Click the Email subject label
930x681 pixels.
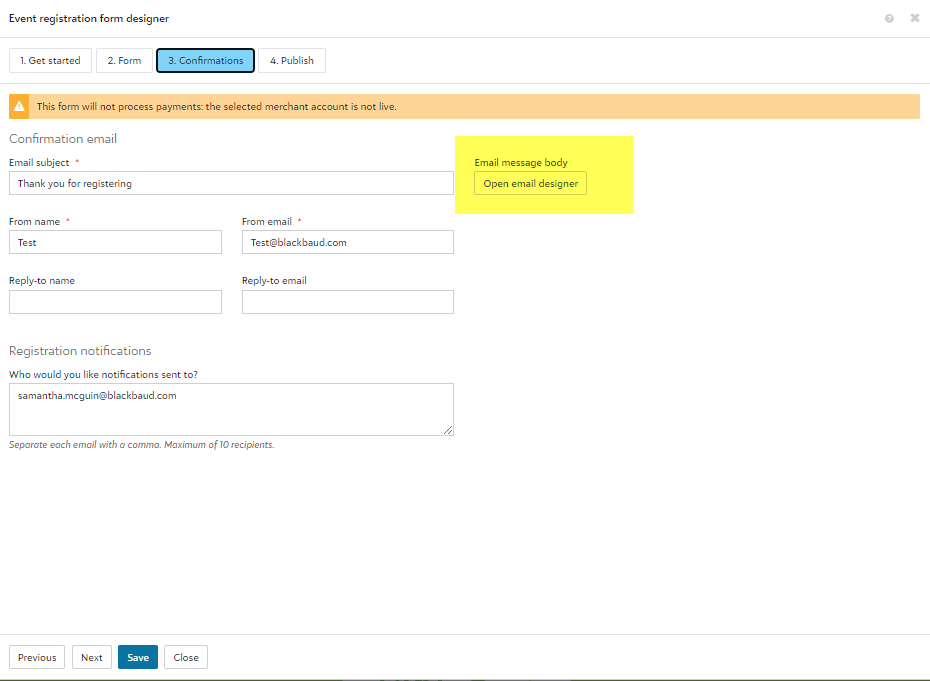coord(39,163)
